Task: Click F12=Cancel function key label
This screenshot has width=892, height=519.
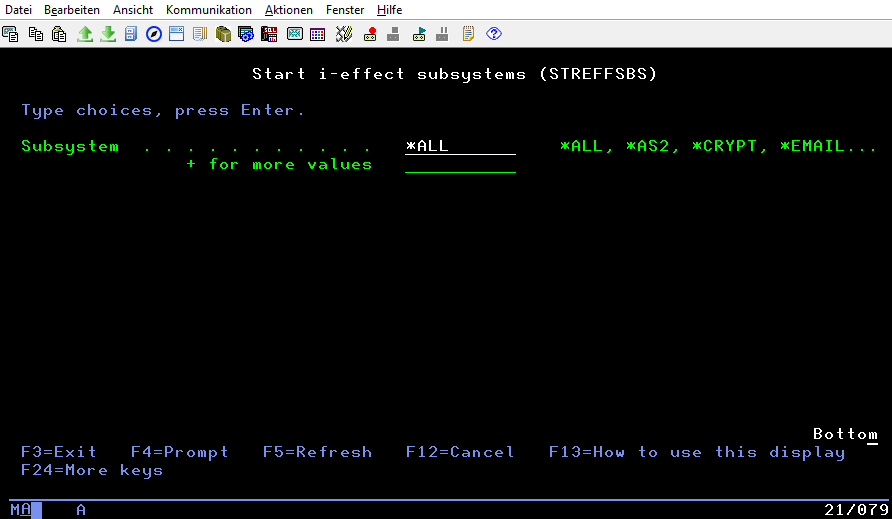Action: [x=460, y=452]
